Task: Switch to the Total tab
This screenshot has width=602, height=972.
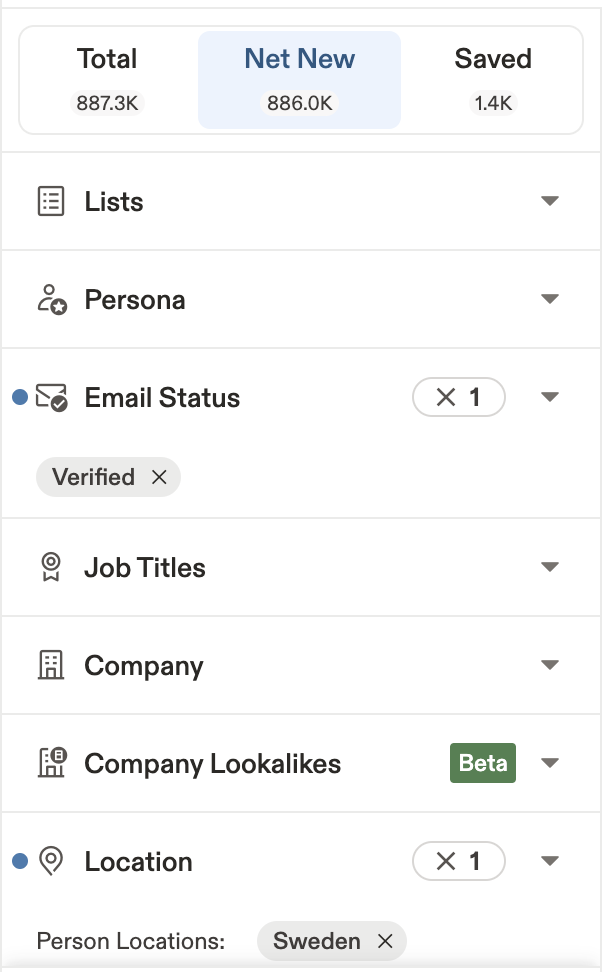Action: [108, 79]
